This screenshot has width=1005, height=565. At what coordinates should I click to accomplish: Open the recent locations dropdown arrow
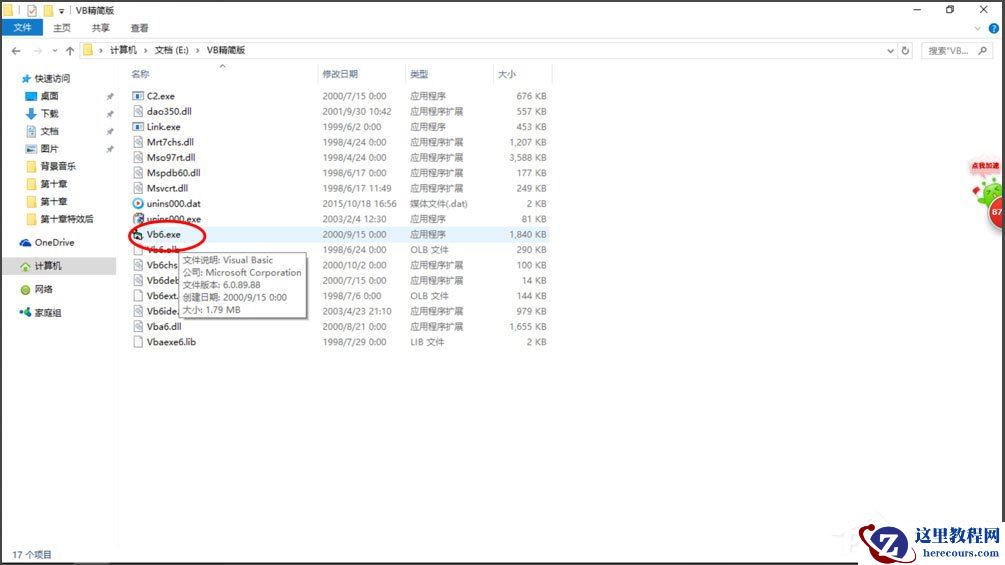point(54,51)
